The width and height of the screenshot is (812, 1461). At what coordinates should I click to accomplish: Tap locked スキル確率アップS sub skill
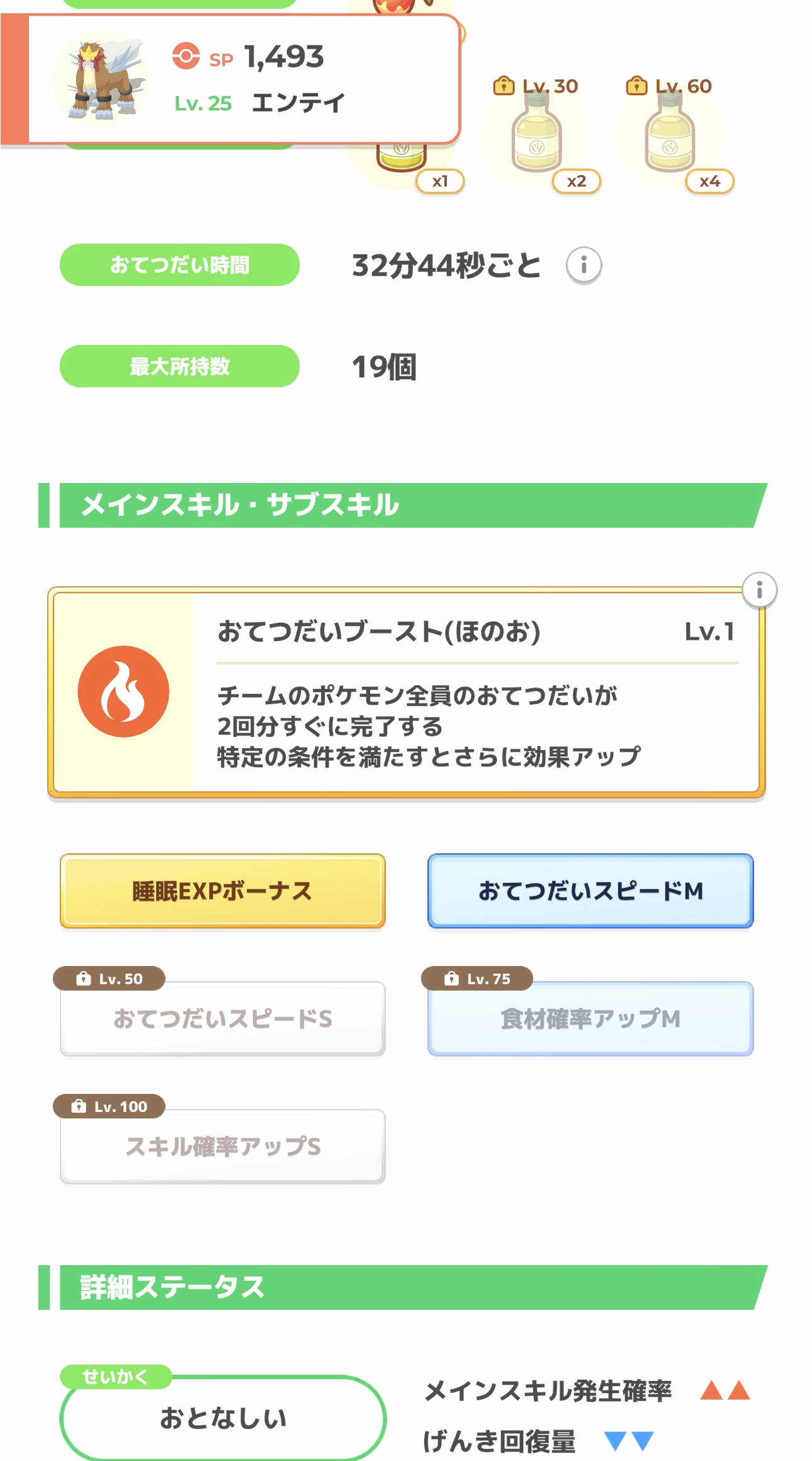[x=222, y=1147]
